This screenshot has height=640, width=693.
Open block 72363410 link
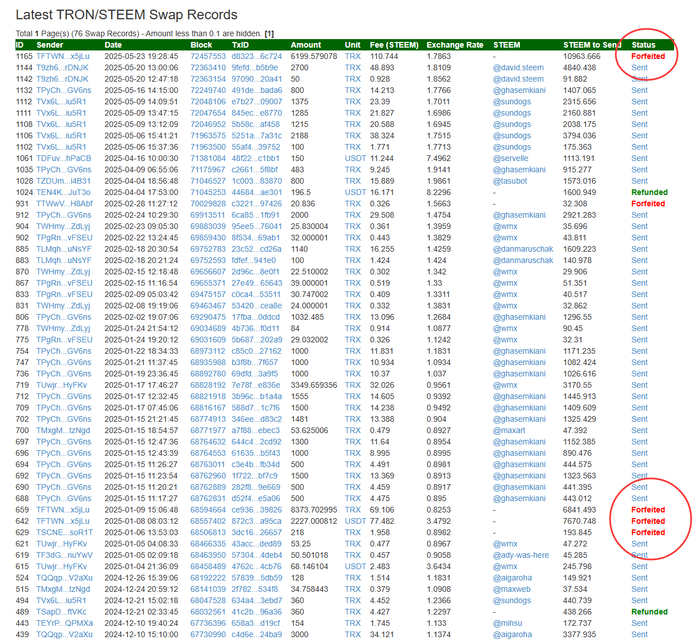(208, 68)
